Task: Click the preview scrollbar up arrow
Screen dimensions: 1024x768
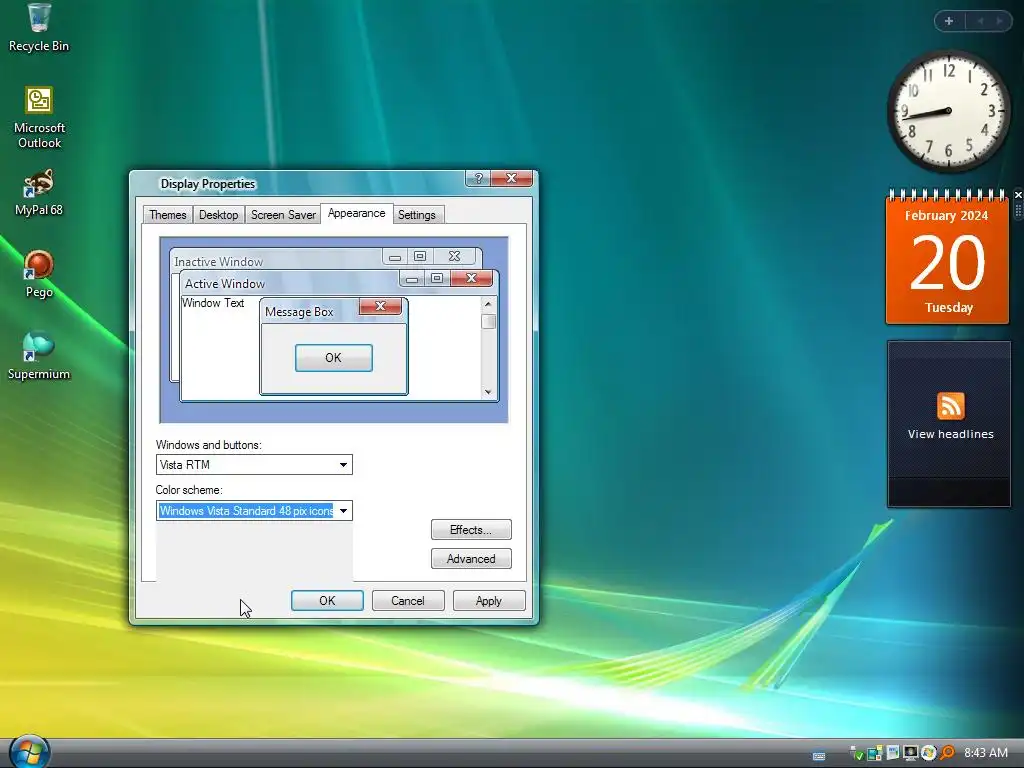Action: pos(488,304)
